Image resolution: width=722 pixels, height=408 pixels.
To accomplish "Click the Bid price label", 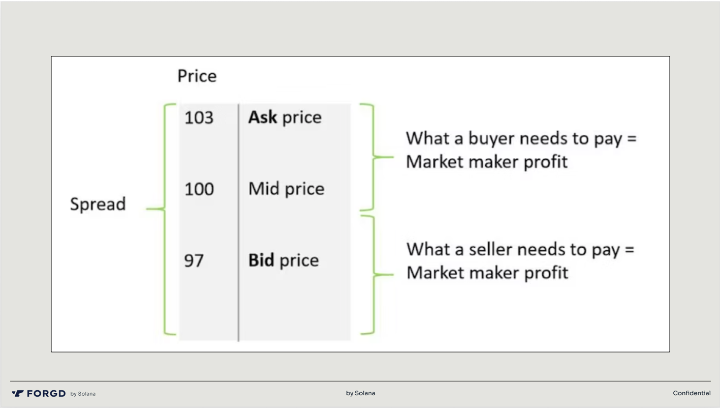I will point(283,260).
